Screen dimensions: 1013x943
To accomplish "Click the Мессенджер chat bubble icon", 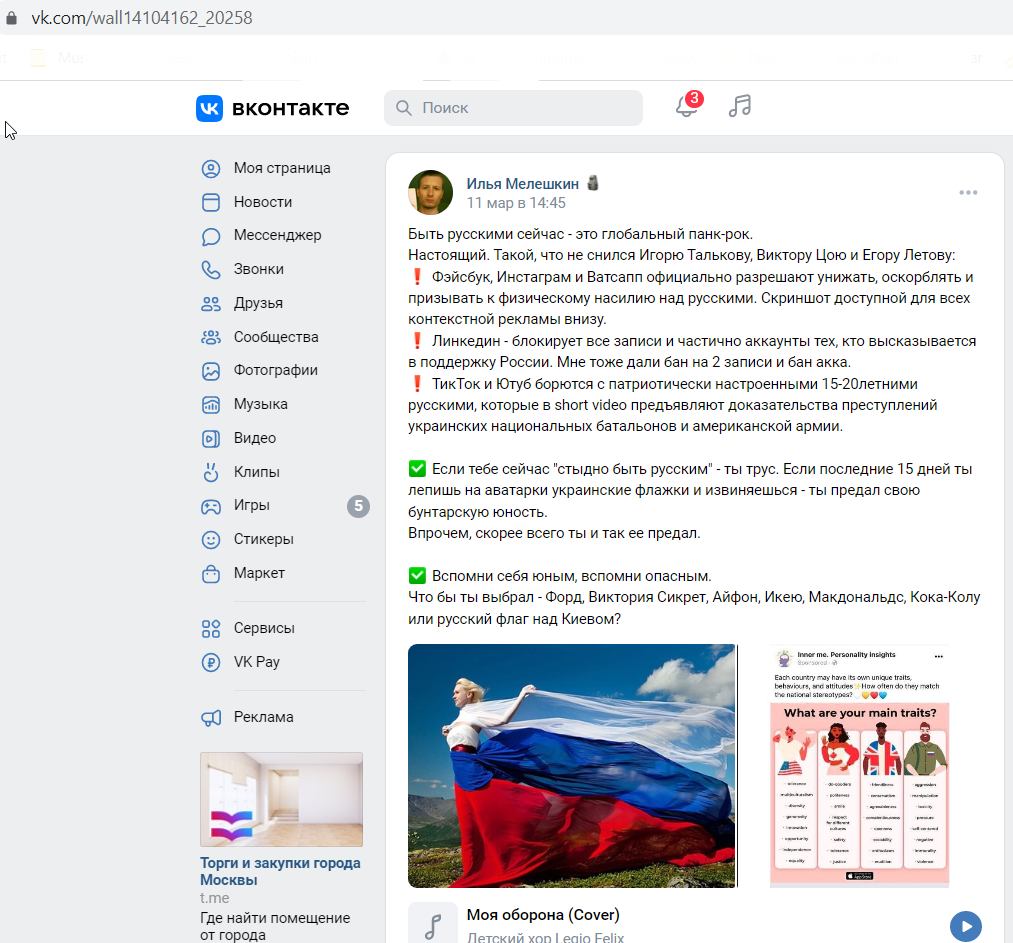I will (x=211, y=236).
